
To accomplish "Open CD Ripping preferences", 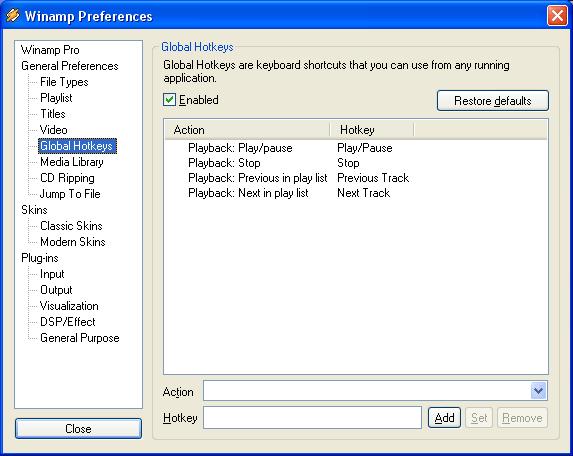I will click(67, 178).
